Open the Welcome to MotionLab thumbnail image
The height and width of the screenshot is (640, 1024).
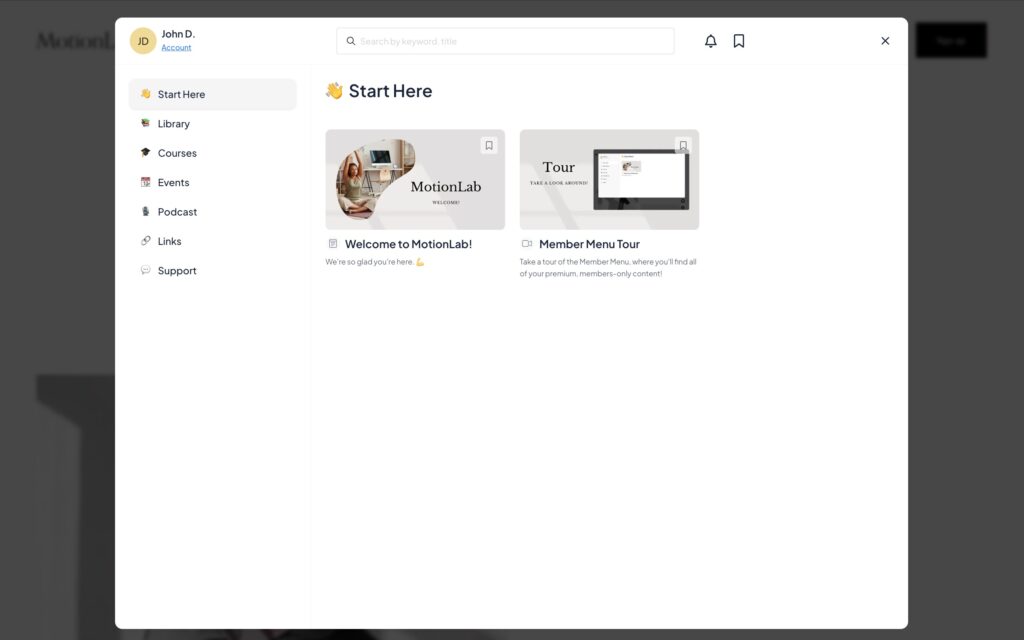[x=414, y=180]
